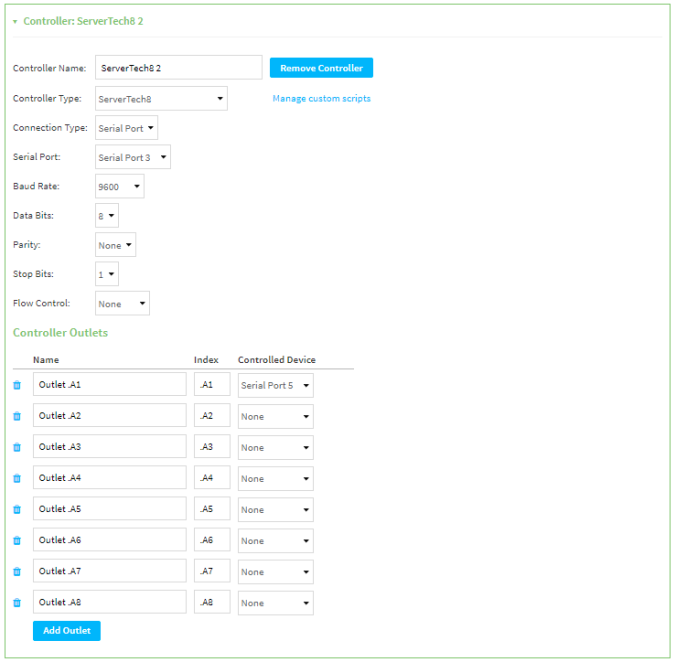Edit the .A8 index field
Screen dimensions: 676x662
tap(212, 602)
